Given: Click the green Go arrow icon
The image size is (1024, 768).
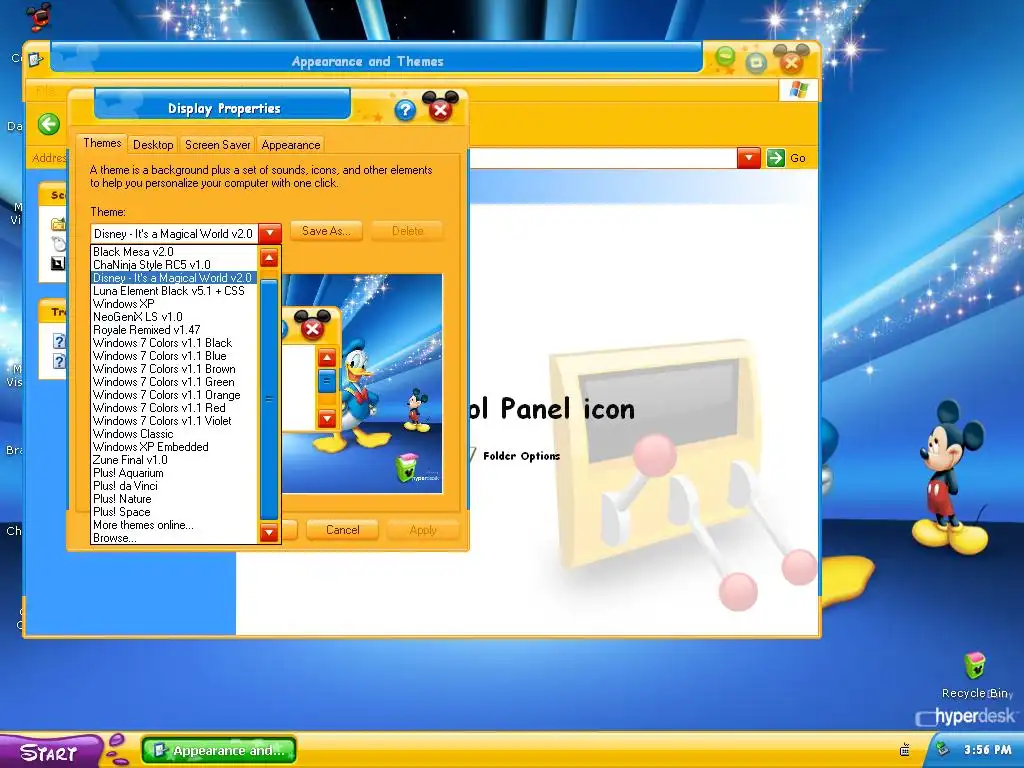Looking at the screenshot, I should [776, 157].
